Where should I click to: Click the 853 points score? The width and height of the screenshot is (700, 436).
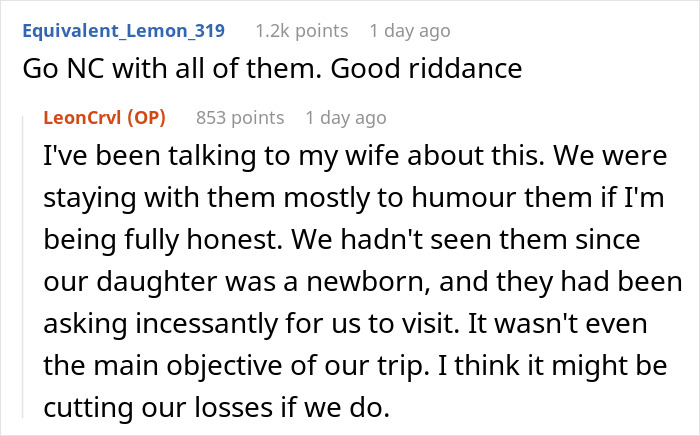click(238, 117)
